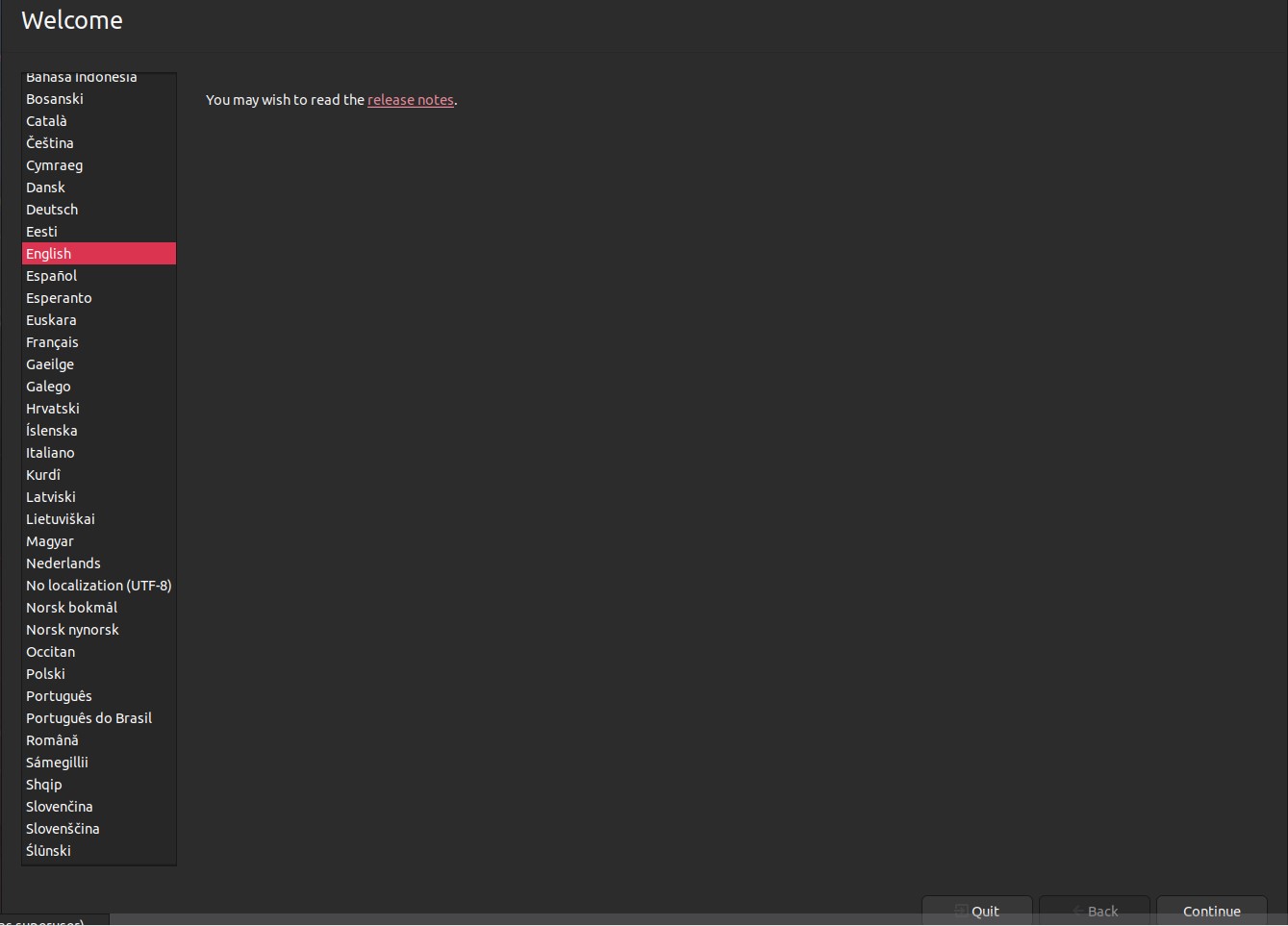The height and width of the screenshot is (926, 1288).
Task: Select Magyar in the language list
Action: [49, 540]
